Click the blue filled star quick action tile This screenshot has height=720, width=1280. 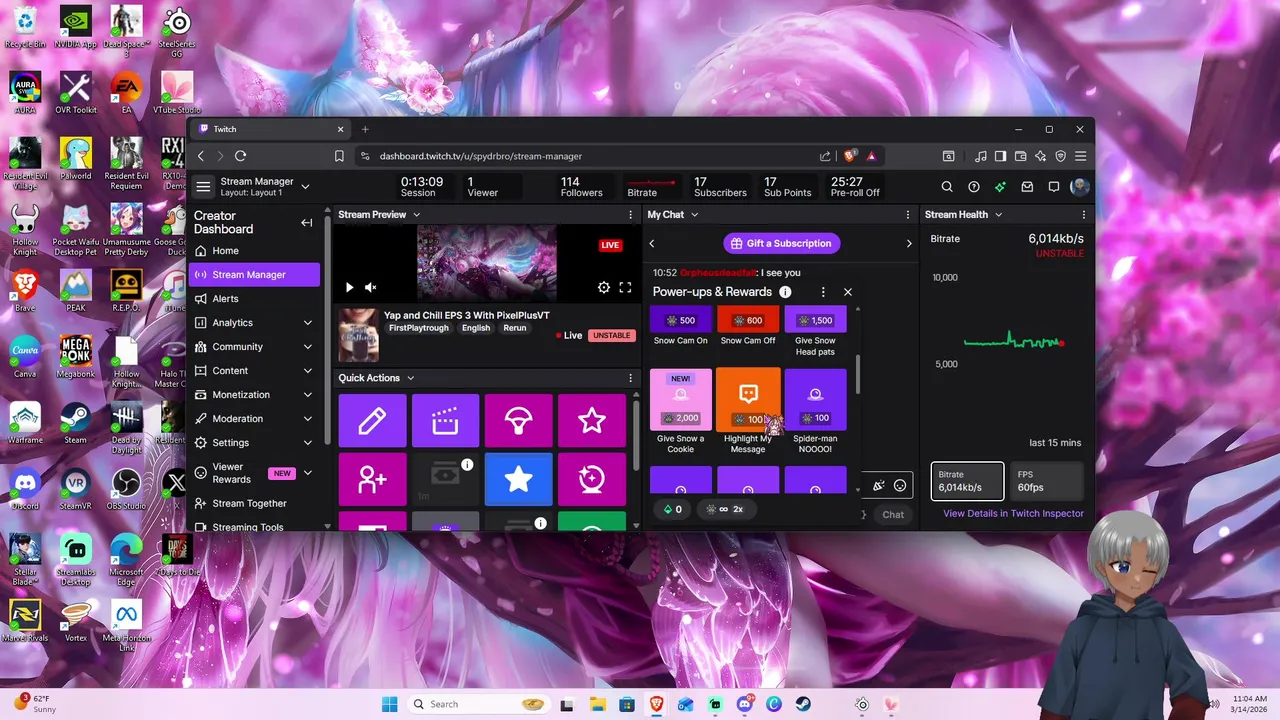pyautogui.click(x=518, y=480)
